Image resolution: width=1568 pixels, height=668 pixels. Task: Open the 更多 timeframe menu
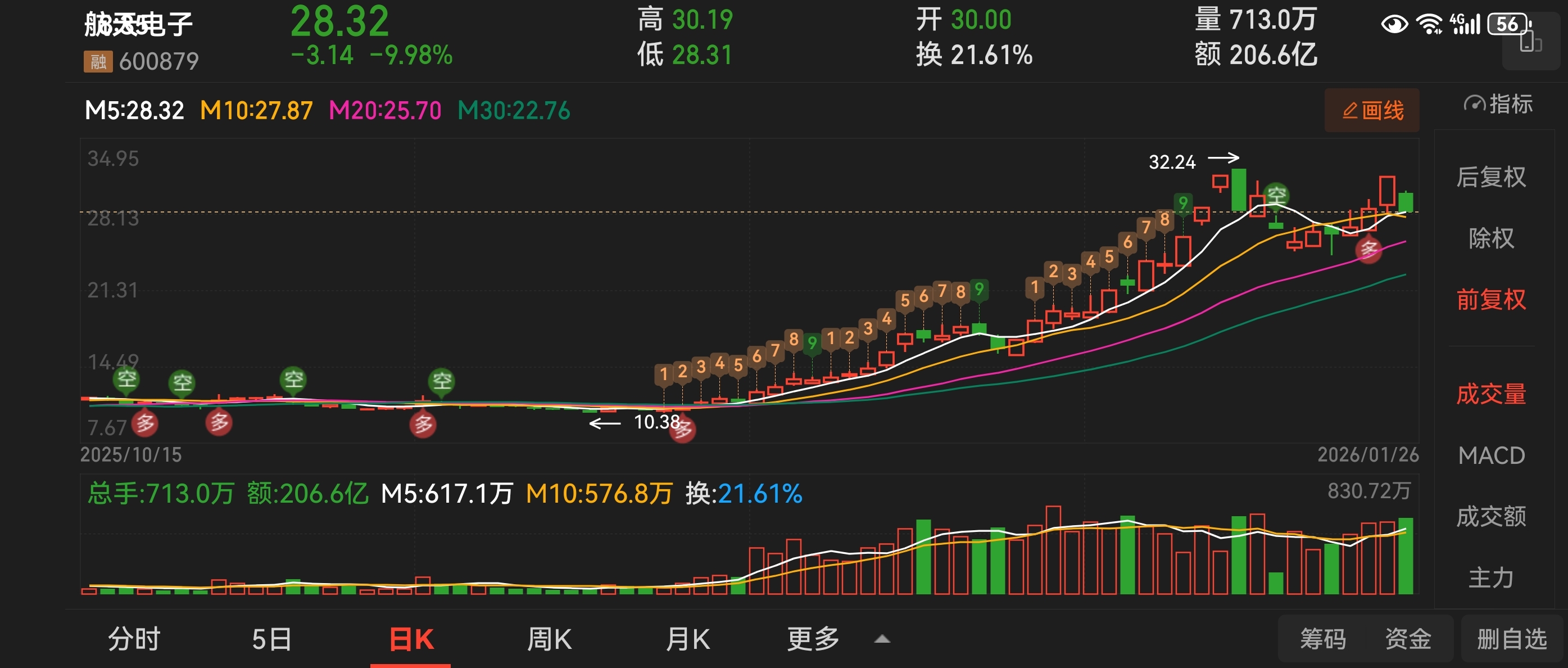tap(813, 639)
